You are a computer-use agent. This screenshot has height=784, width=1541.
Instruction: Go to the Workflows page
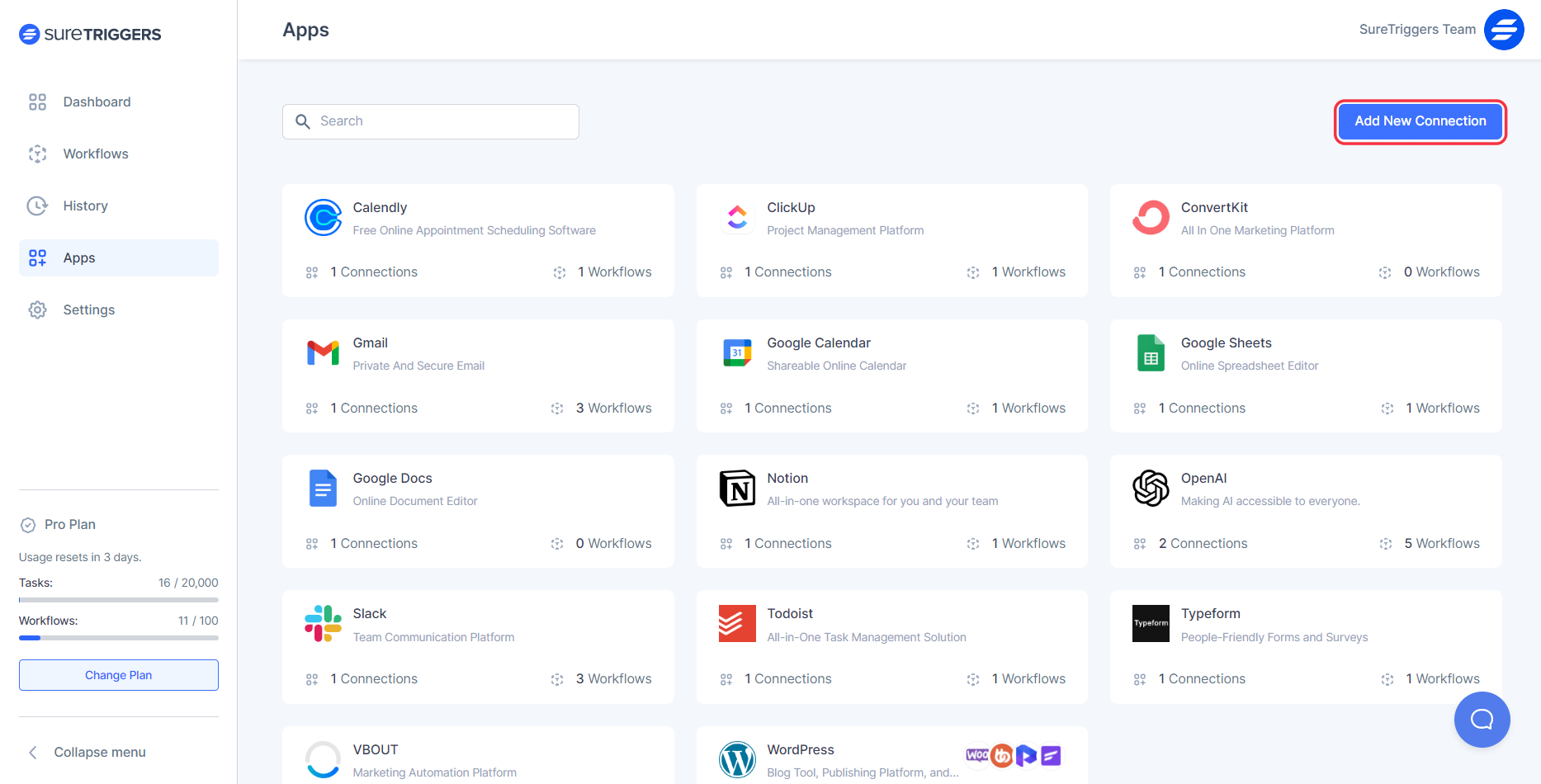click(119, 153)
